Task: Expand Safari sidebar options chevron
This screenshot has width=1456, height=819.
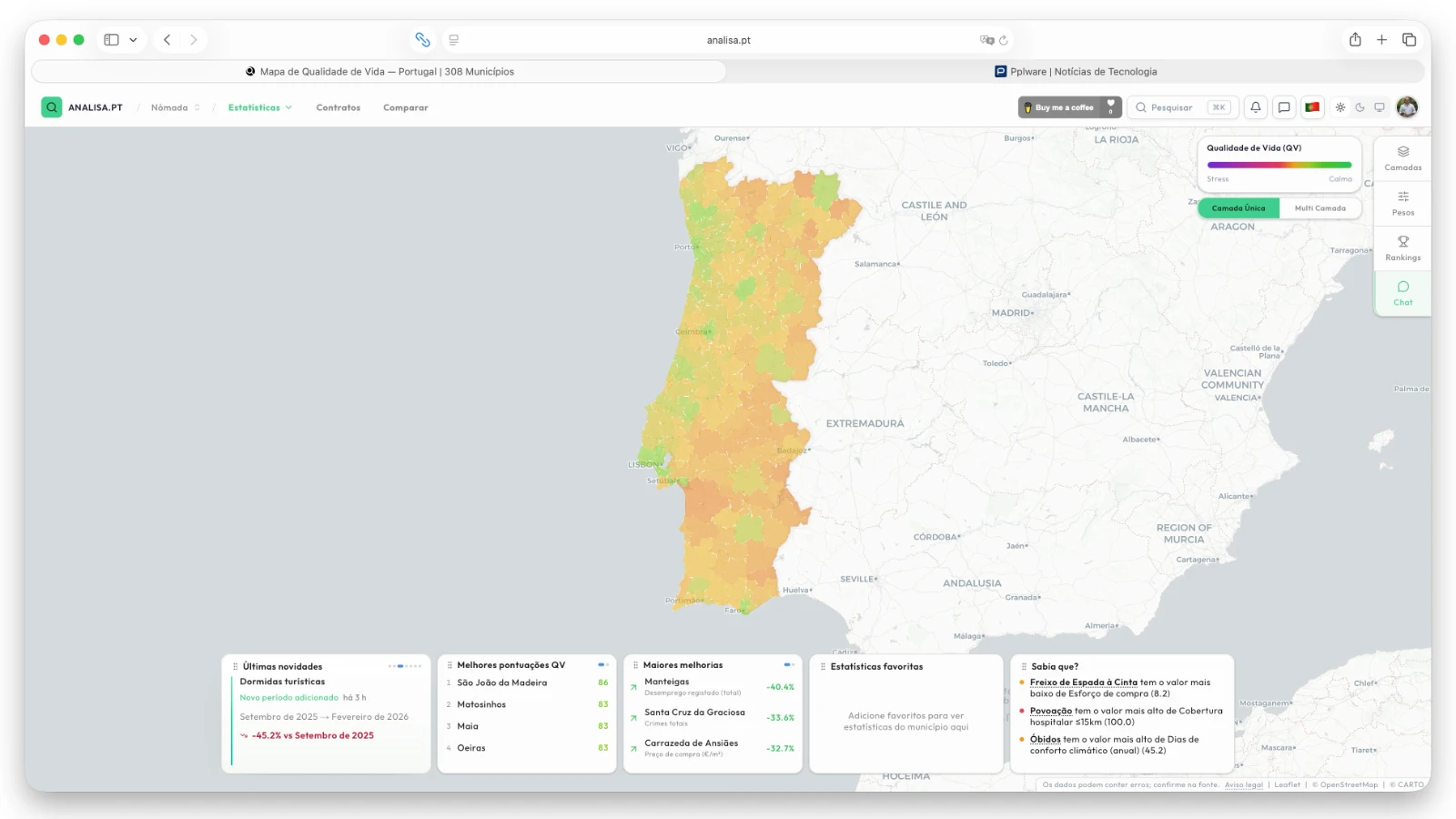Action: click(x=133, y=40)
